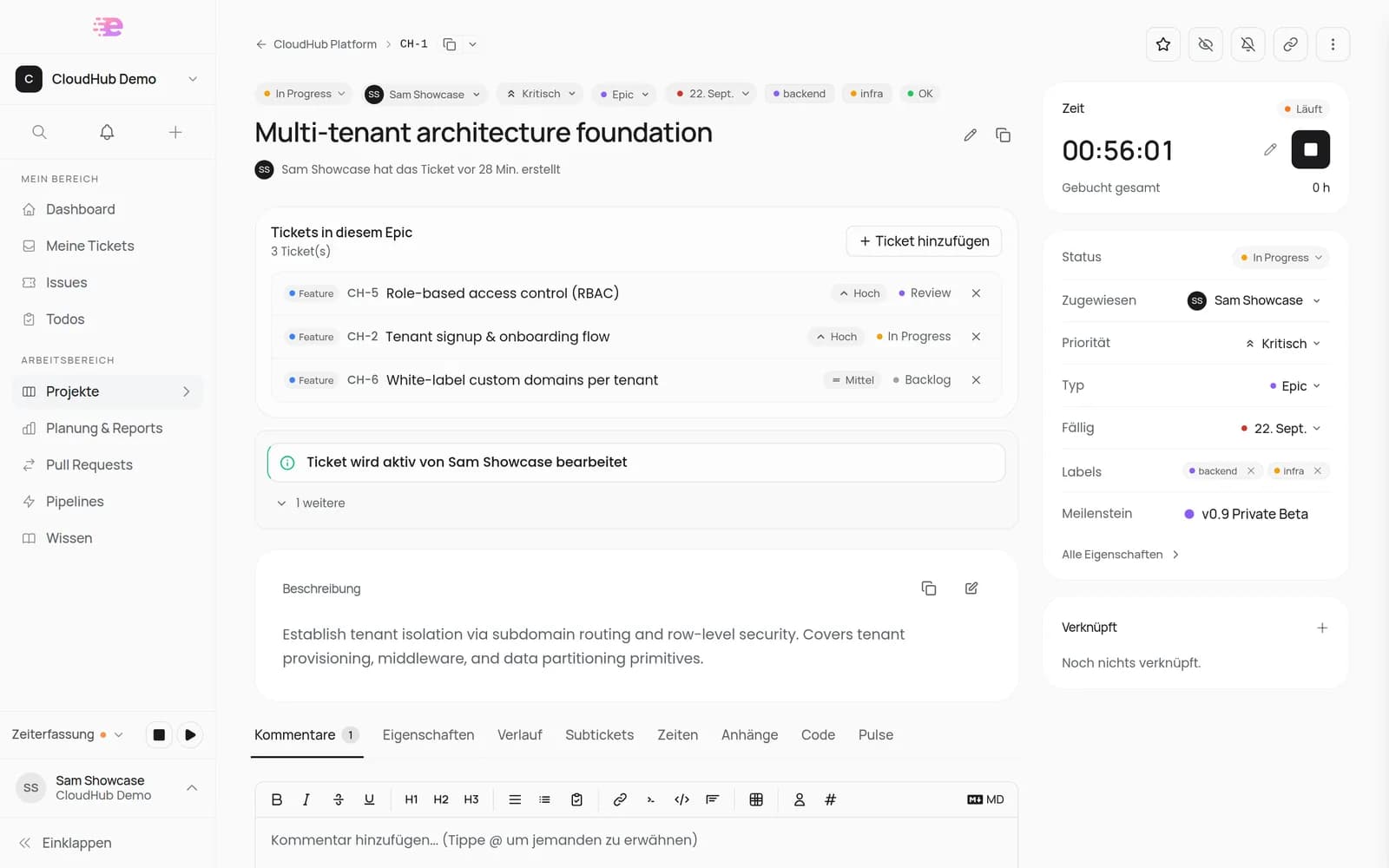Click the plus icon in sidebar
Image resolution: width=1389 pixels, height=868 pixels.
[175, 132]
